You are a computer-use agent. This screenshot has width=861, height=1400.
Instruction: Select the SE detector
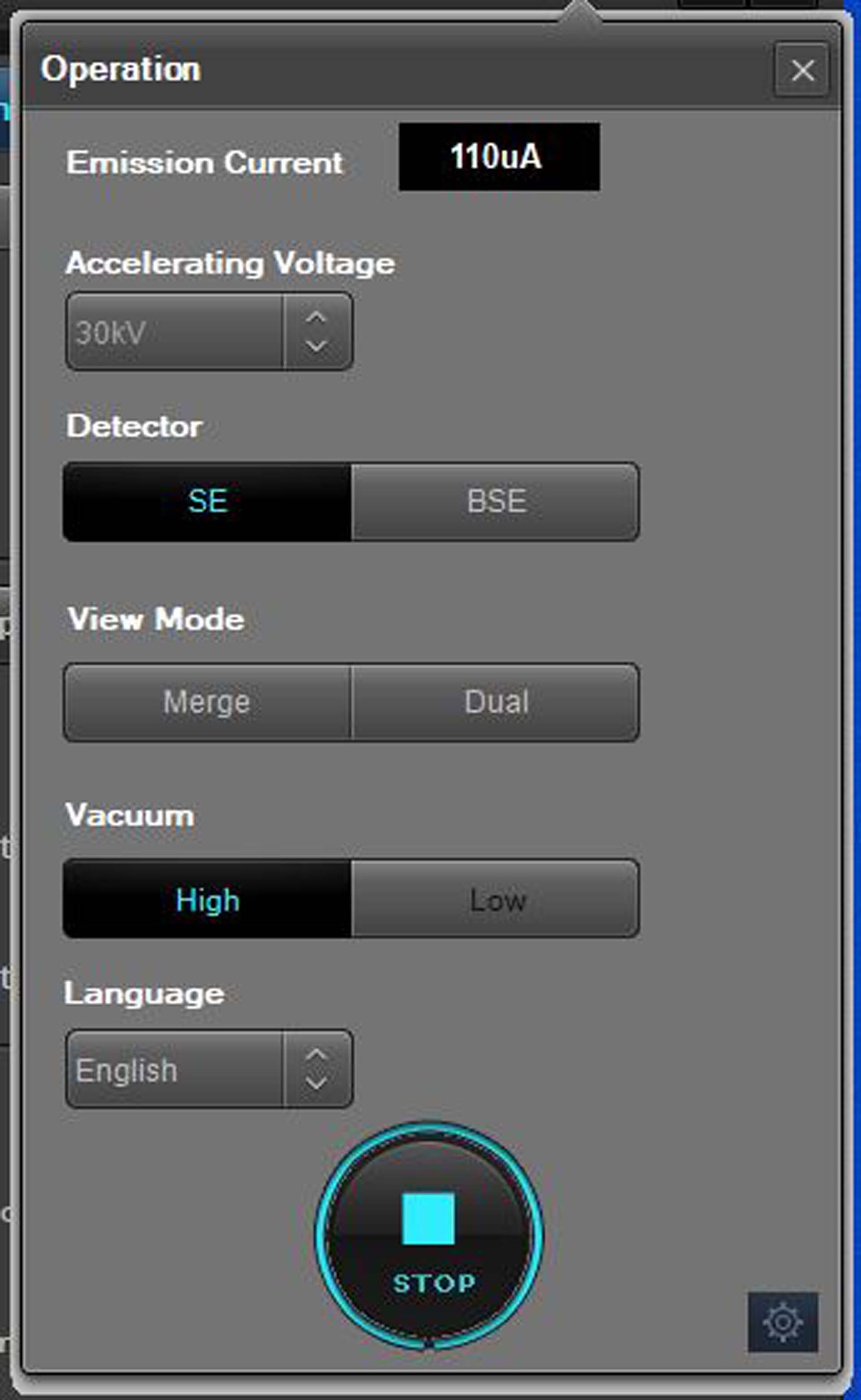(207, 501)
